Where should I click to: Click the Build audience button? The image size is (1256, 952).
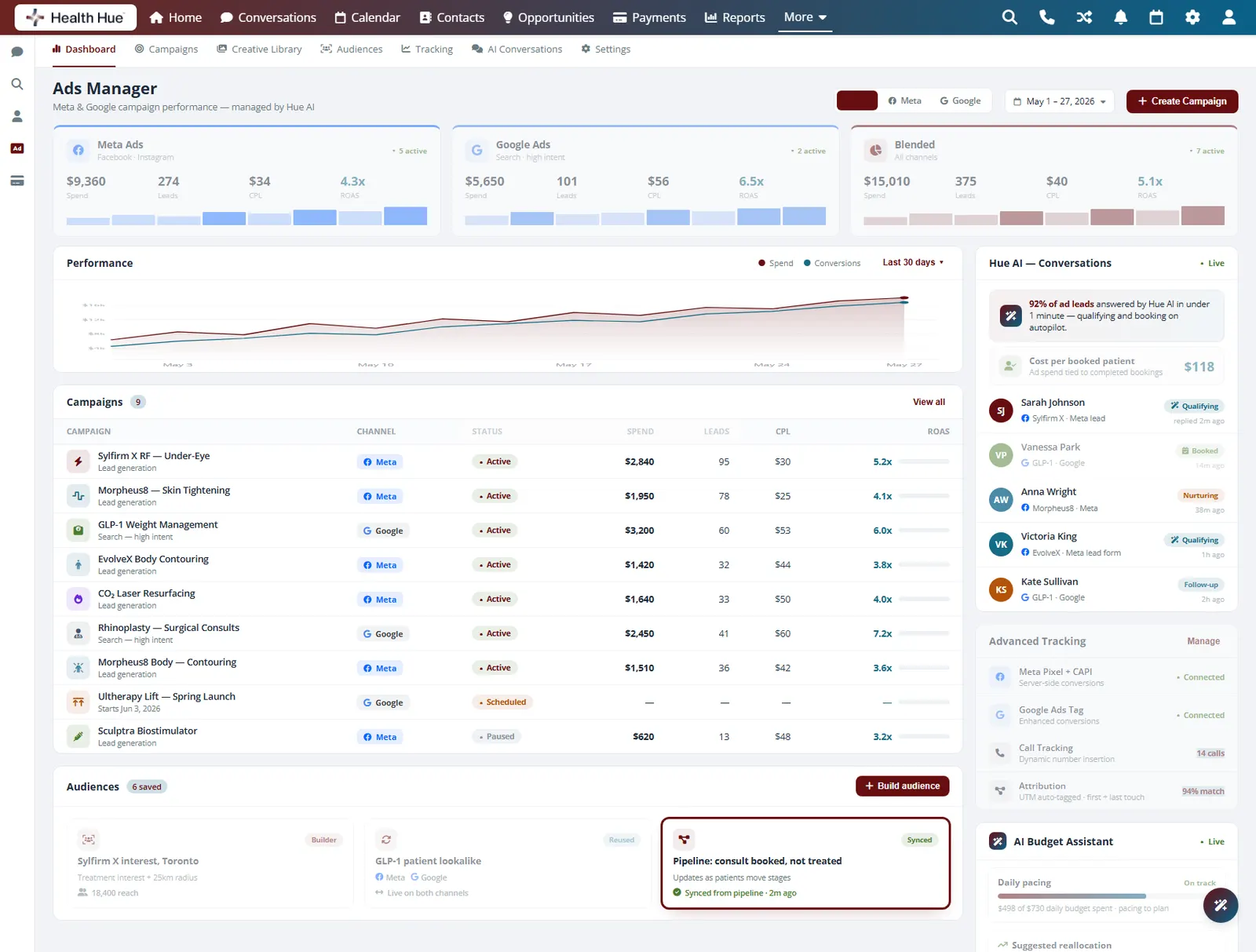[x=903, y=786]
